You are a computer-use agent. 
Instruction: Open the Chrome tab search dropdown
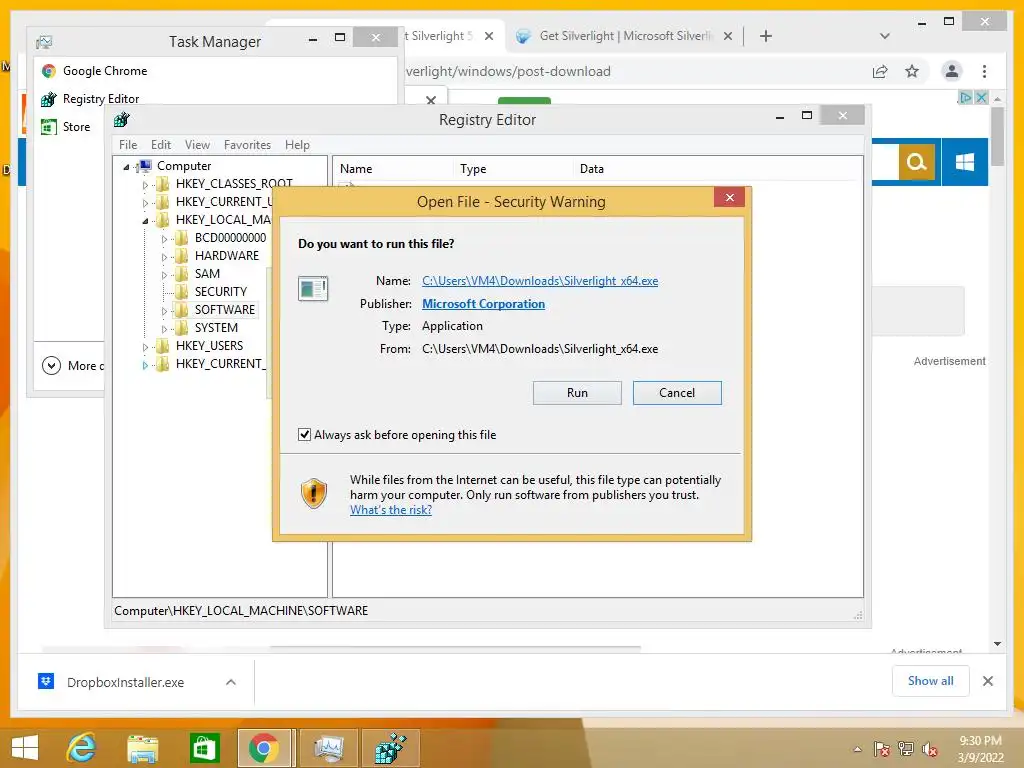884,36
